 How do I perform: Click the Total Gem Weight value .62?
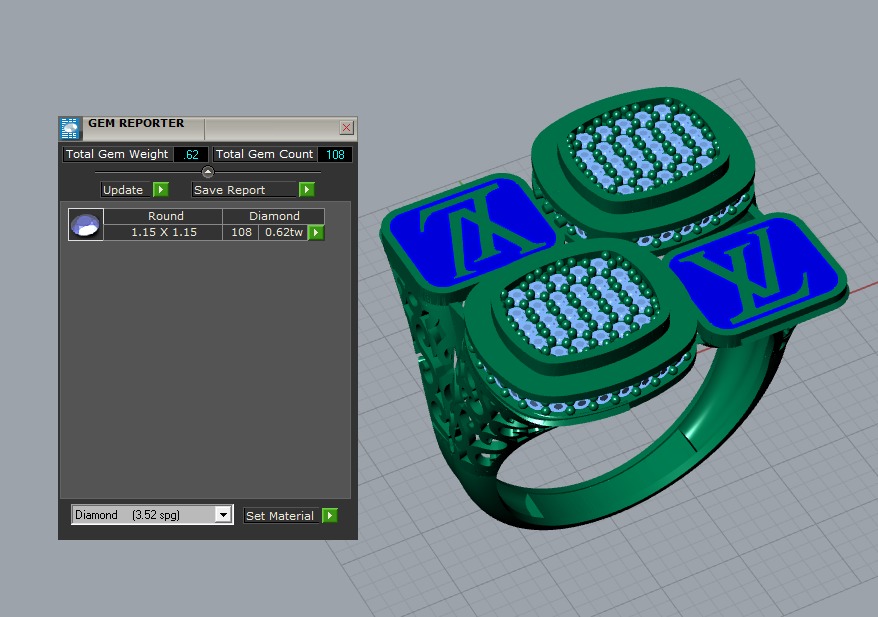(x=191, y=155)
